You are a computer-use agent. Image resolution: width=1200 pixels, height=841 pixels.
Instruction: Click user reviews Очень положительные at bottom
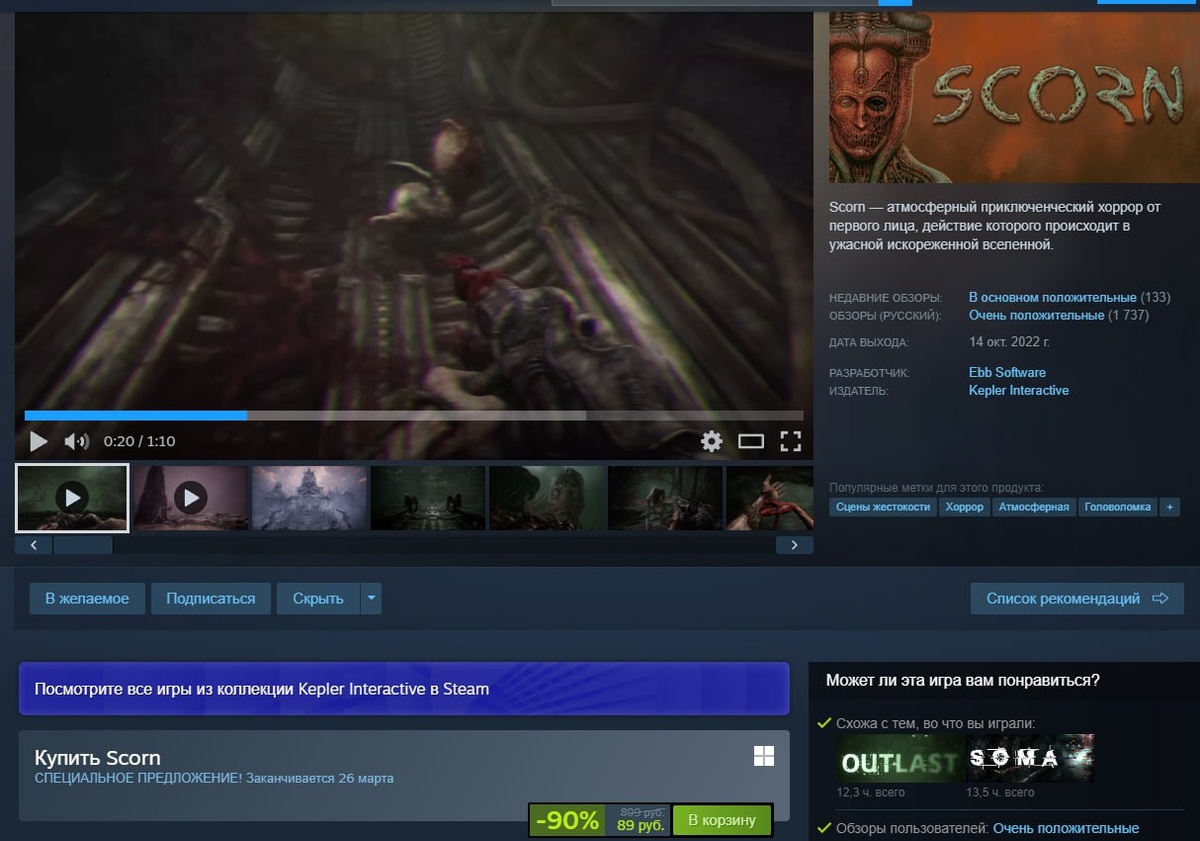1066,828
